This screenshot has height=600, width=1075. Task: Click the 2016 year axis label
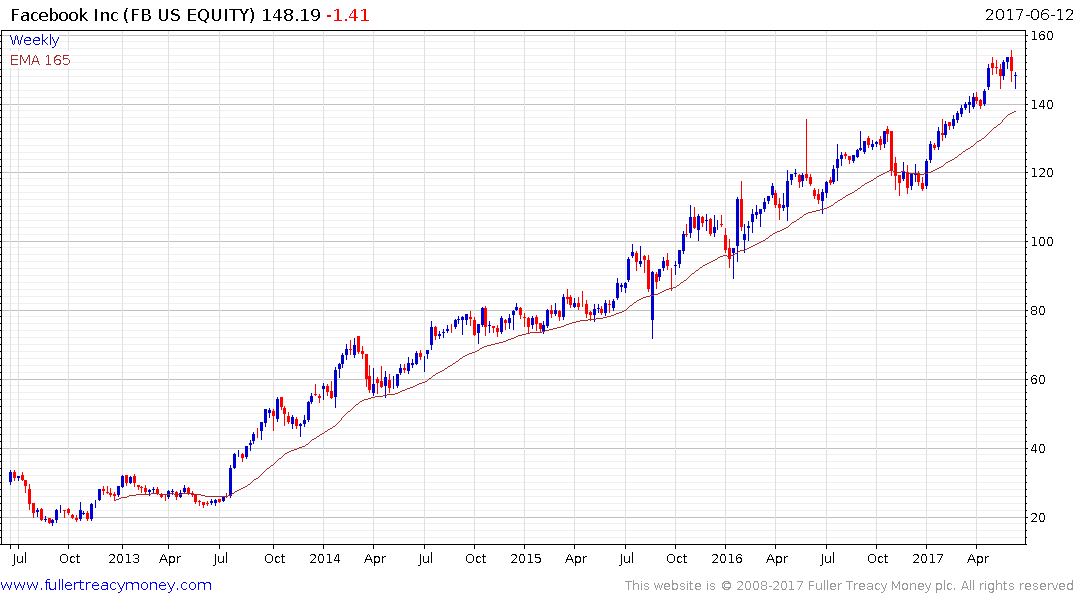pos(727,558)
